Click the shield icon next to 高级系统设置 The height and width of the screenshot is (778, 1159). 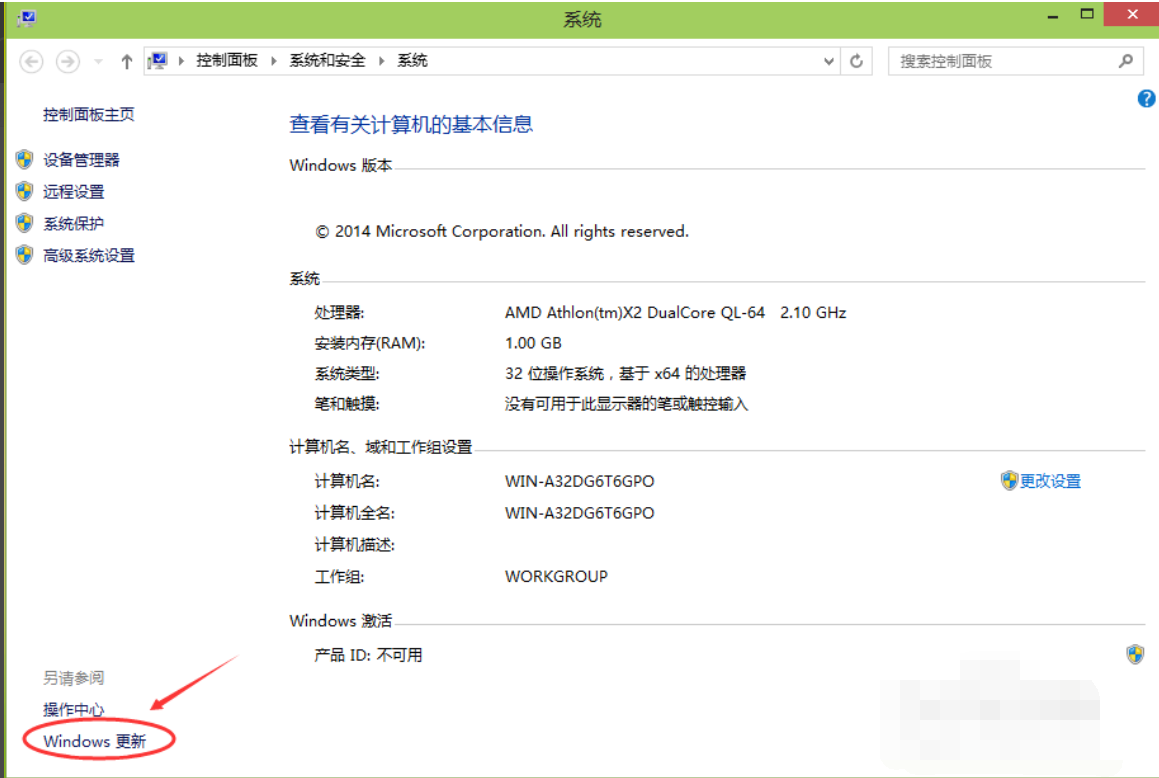(24, 254)
